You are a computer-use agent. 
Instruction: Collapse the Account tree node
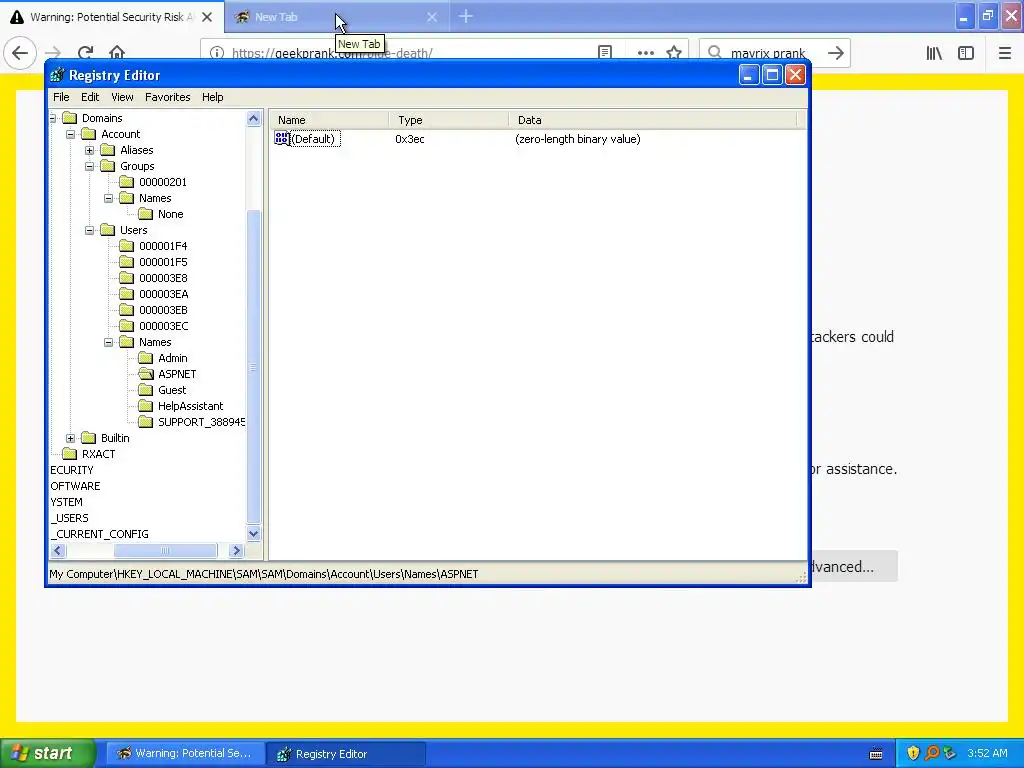pos(71,134)
